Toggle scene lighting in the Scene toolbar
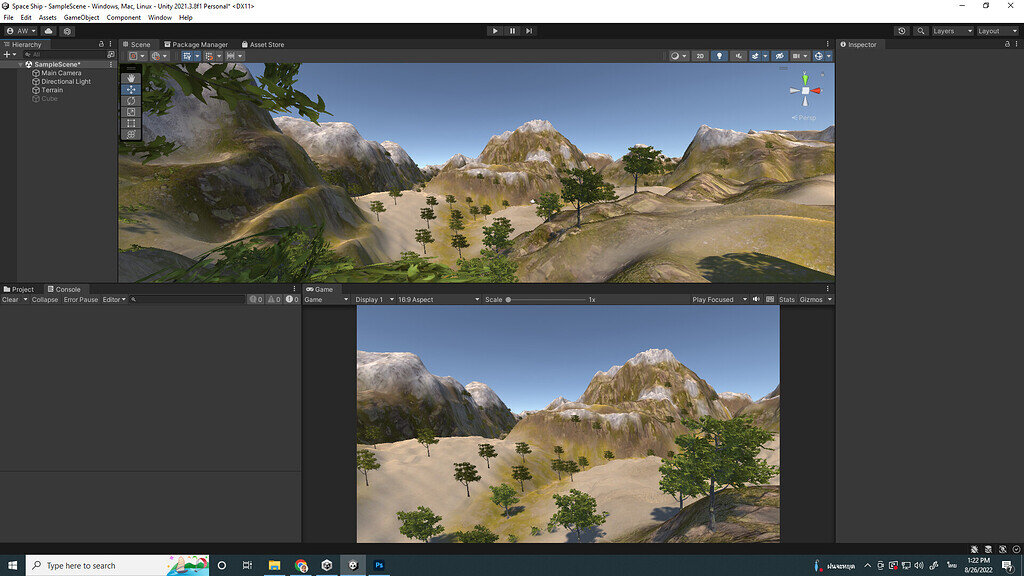The image size is (1024, 576). 720,56
